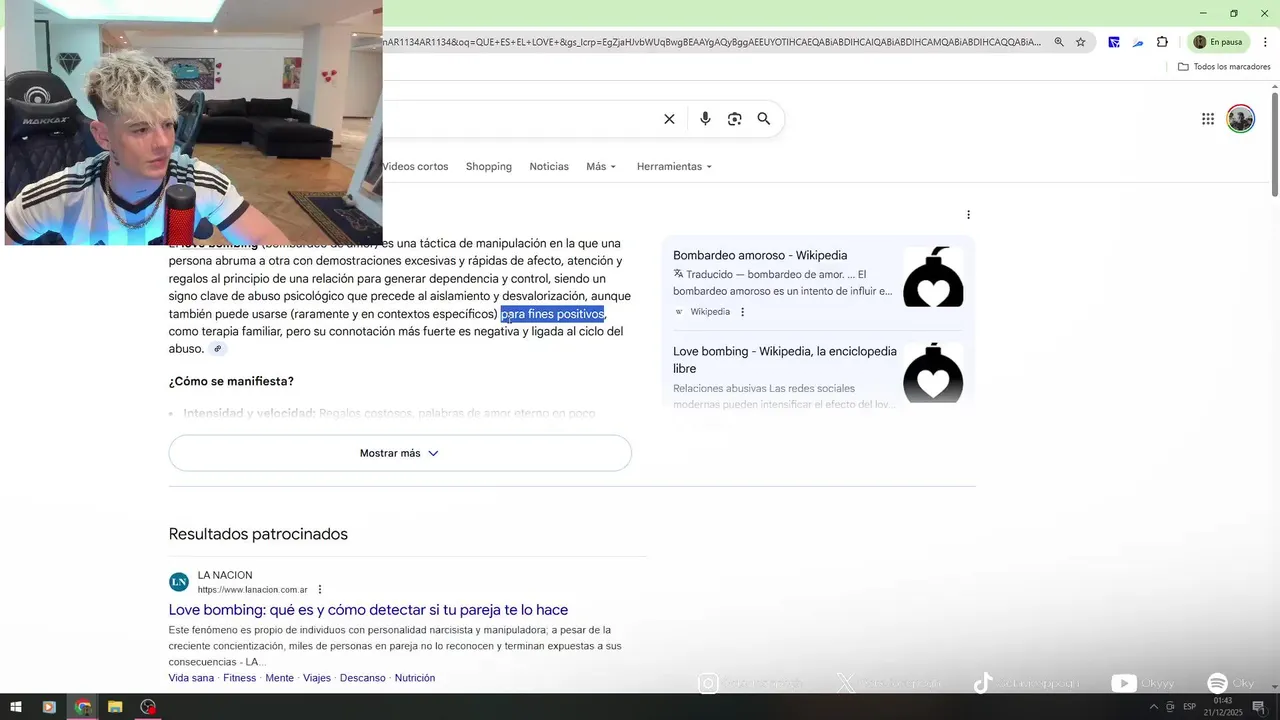Open options for the LA NACION ad
This screenshot has height=720, width=1280.
point(320,590)
